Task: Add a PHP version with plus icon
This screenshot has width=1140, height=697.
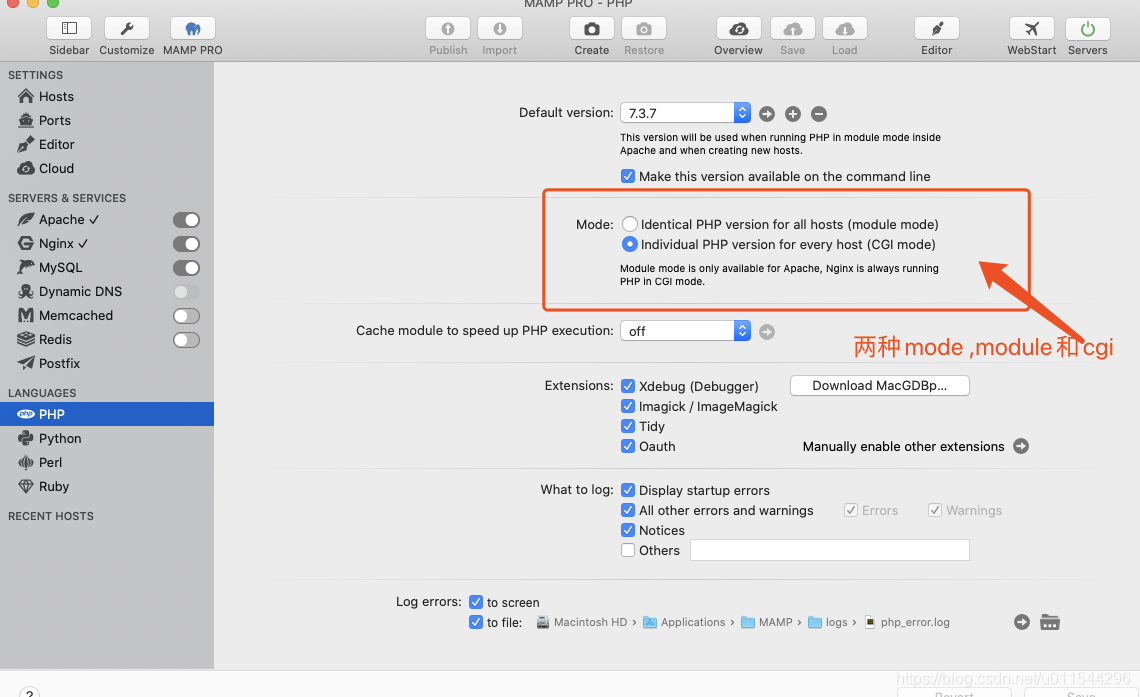Action: pyautogui.click(x=793, y=114)
